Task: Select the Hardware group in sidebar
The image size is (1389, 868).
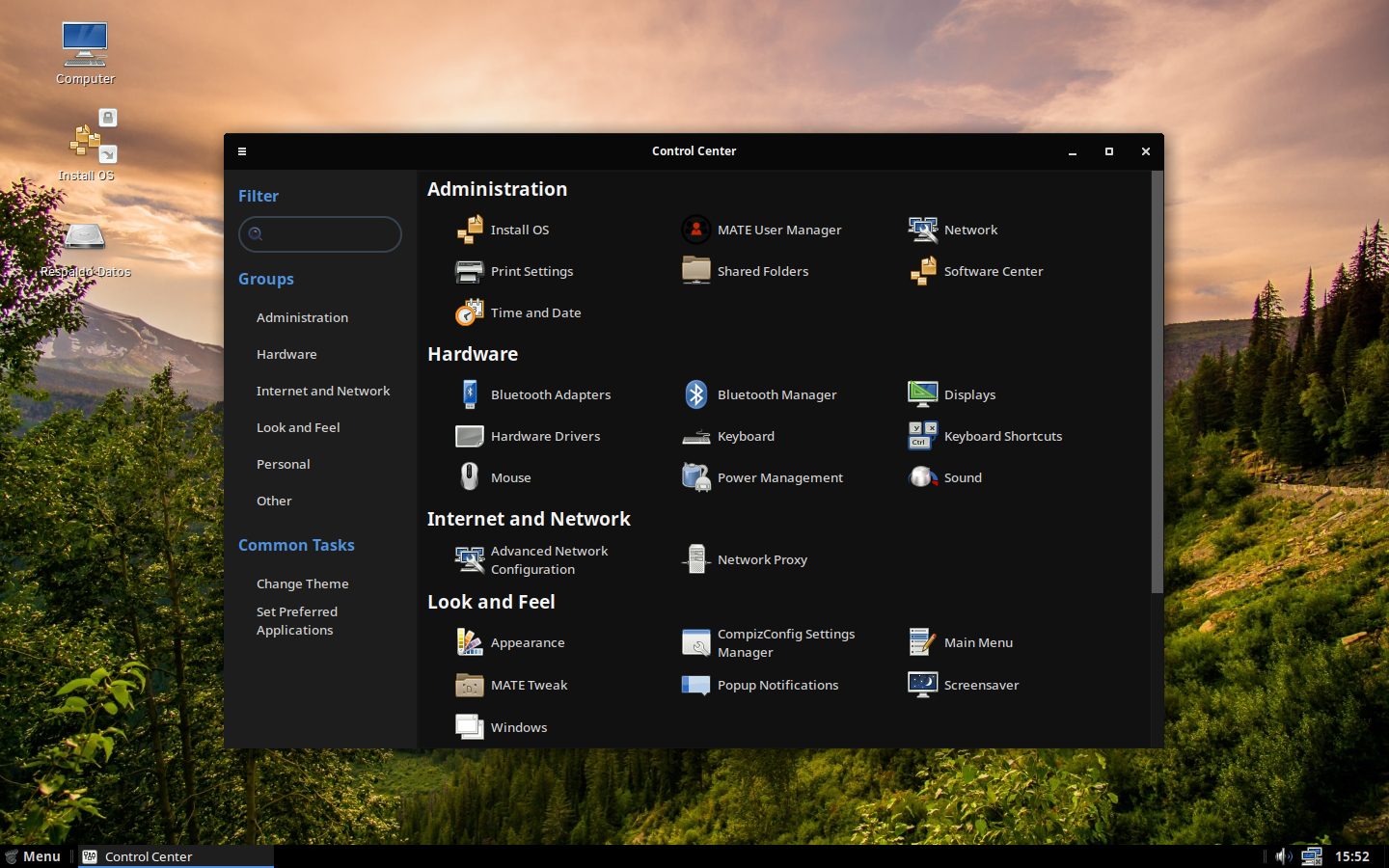Action: click(x=286, y=354)
